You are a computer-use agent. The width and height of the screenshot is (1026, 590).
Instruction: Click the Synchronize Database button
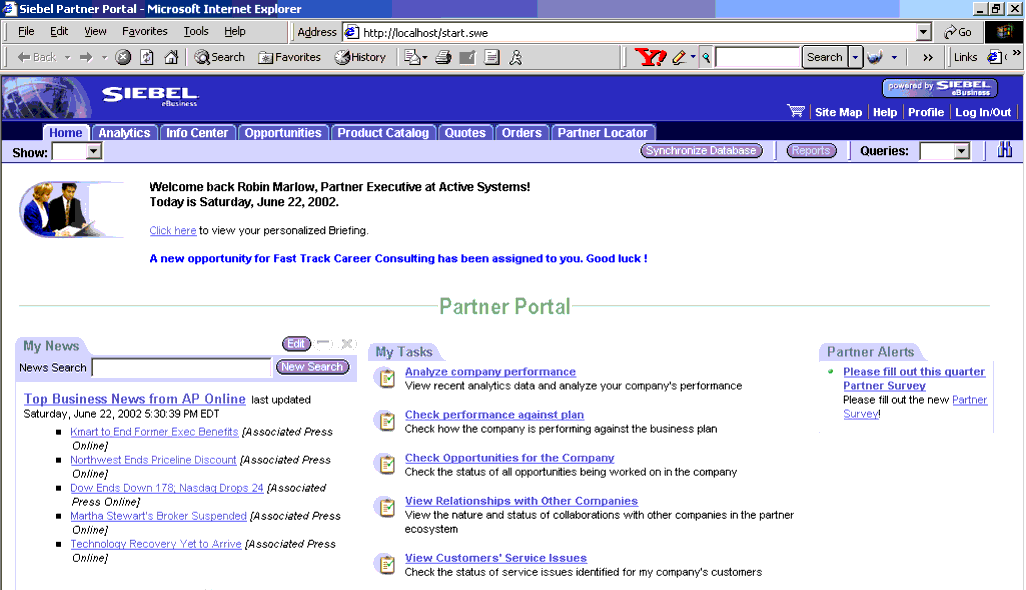point(701,150)
